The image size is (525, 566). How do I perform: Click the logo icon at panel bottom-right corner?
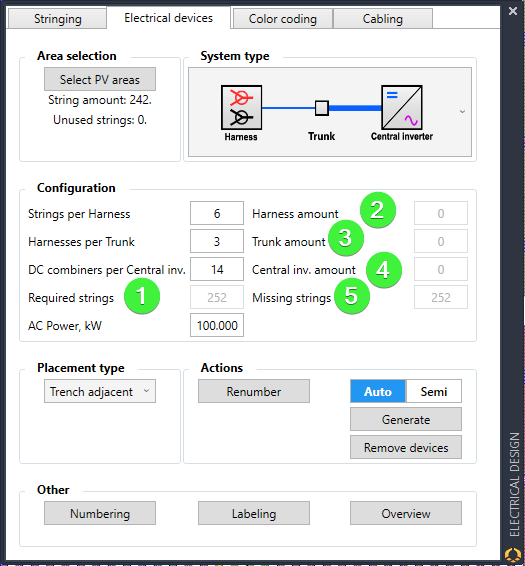point(513,554)
